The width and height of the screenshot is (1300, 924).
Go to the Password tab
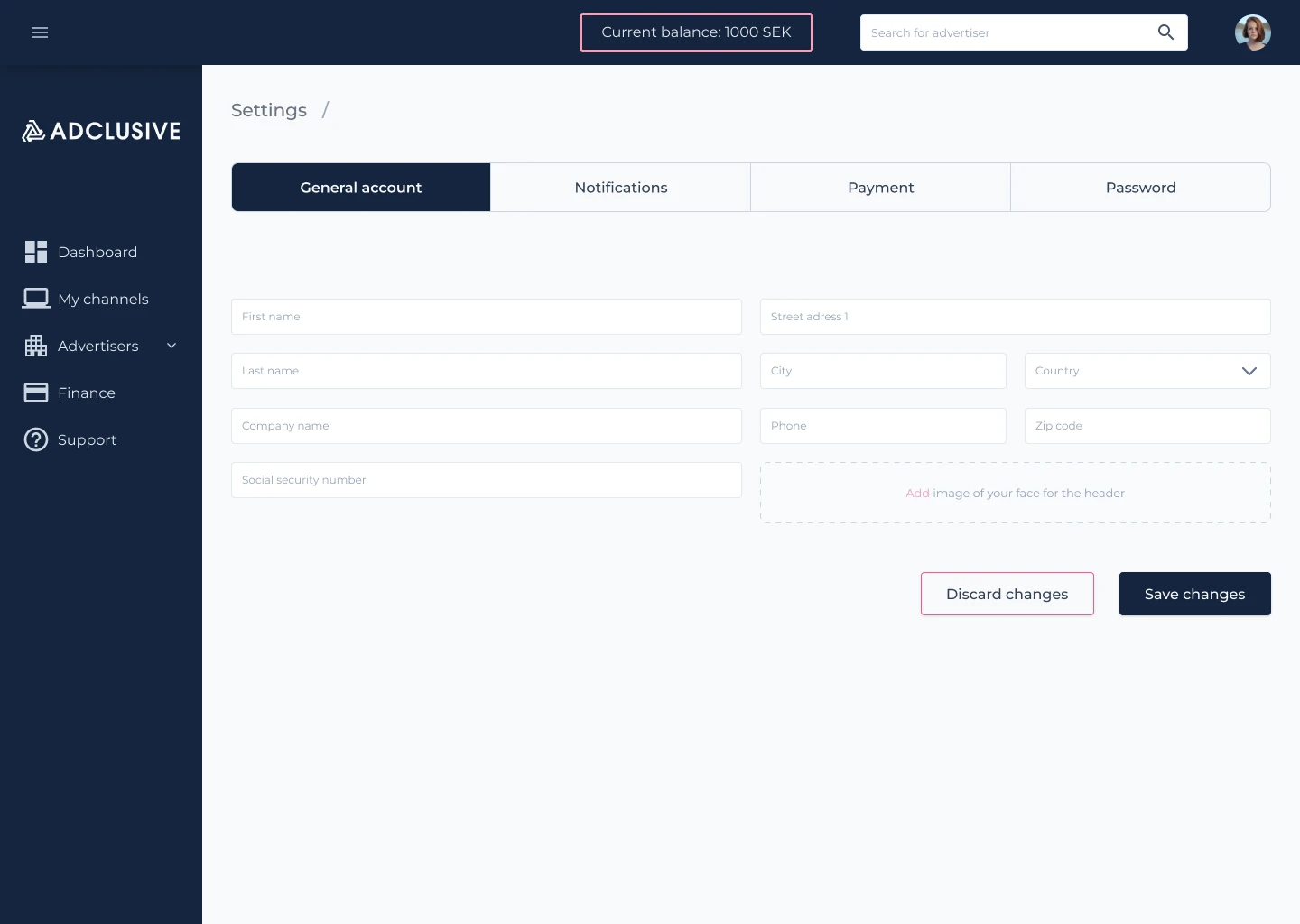coord(1141,188)
